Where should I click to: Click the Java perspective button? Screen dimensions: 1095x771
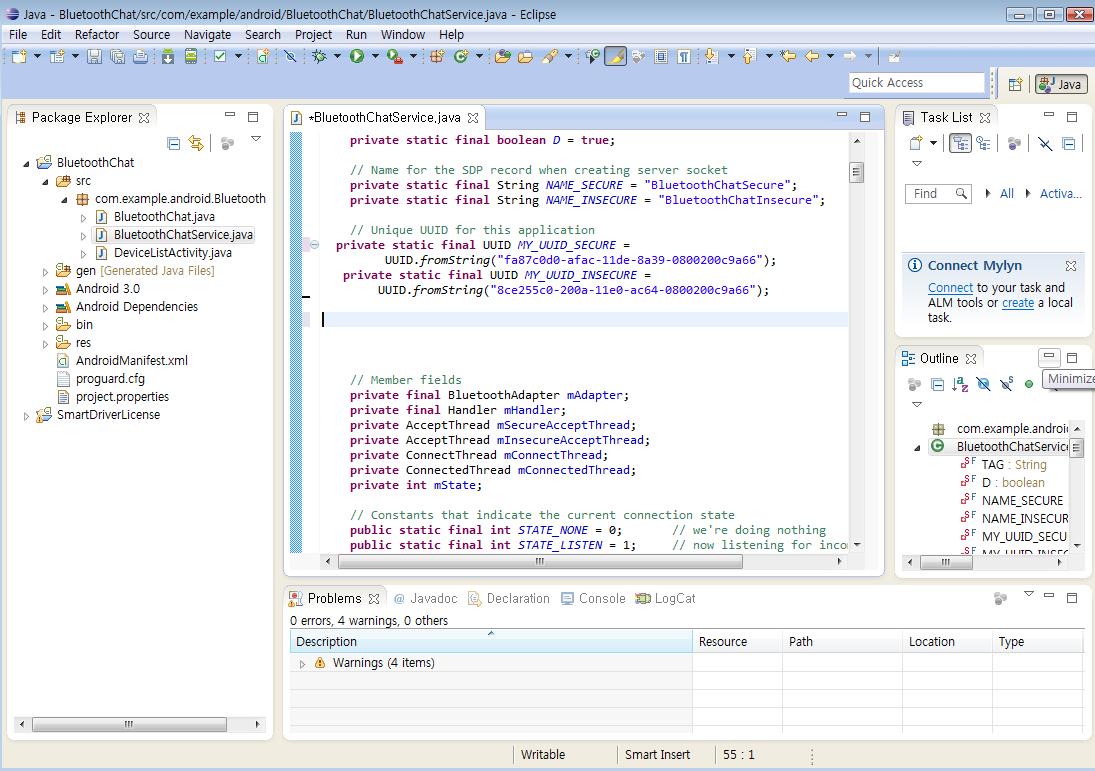[1061, 85]
